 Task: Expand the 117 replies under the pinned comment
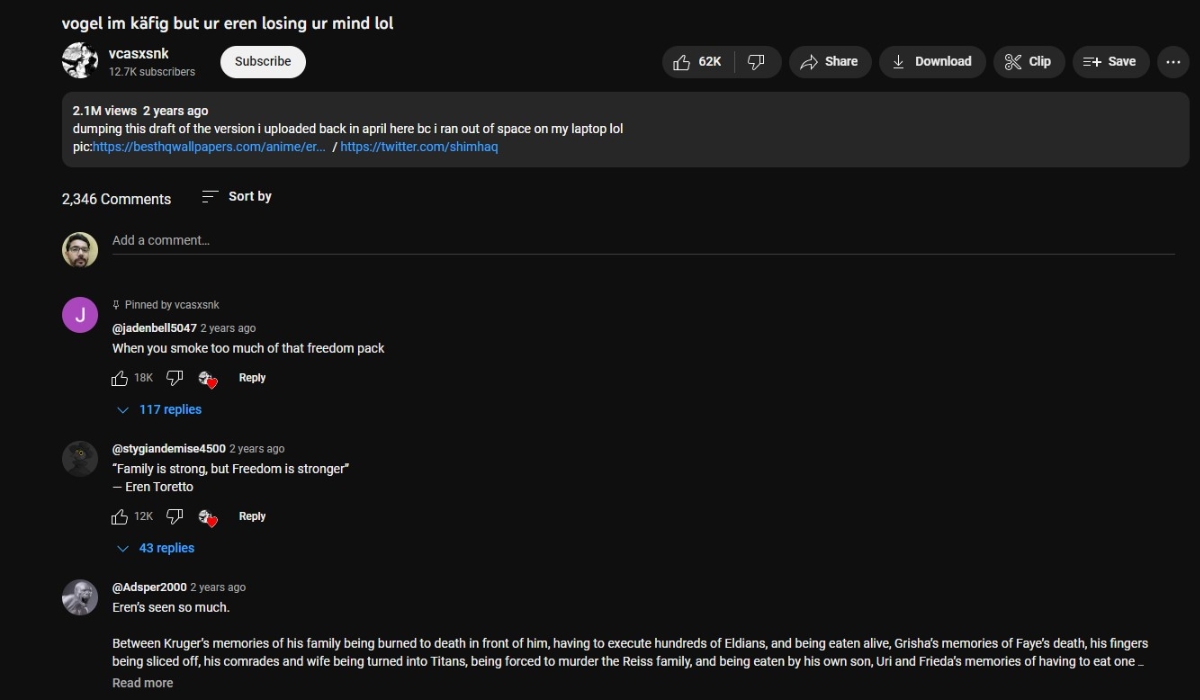pyautogui.click(x=159, y=409)
